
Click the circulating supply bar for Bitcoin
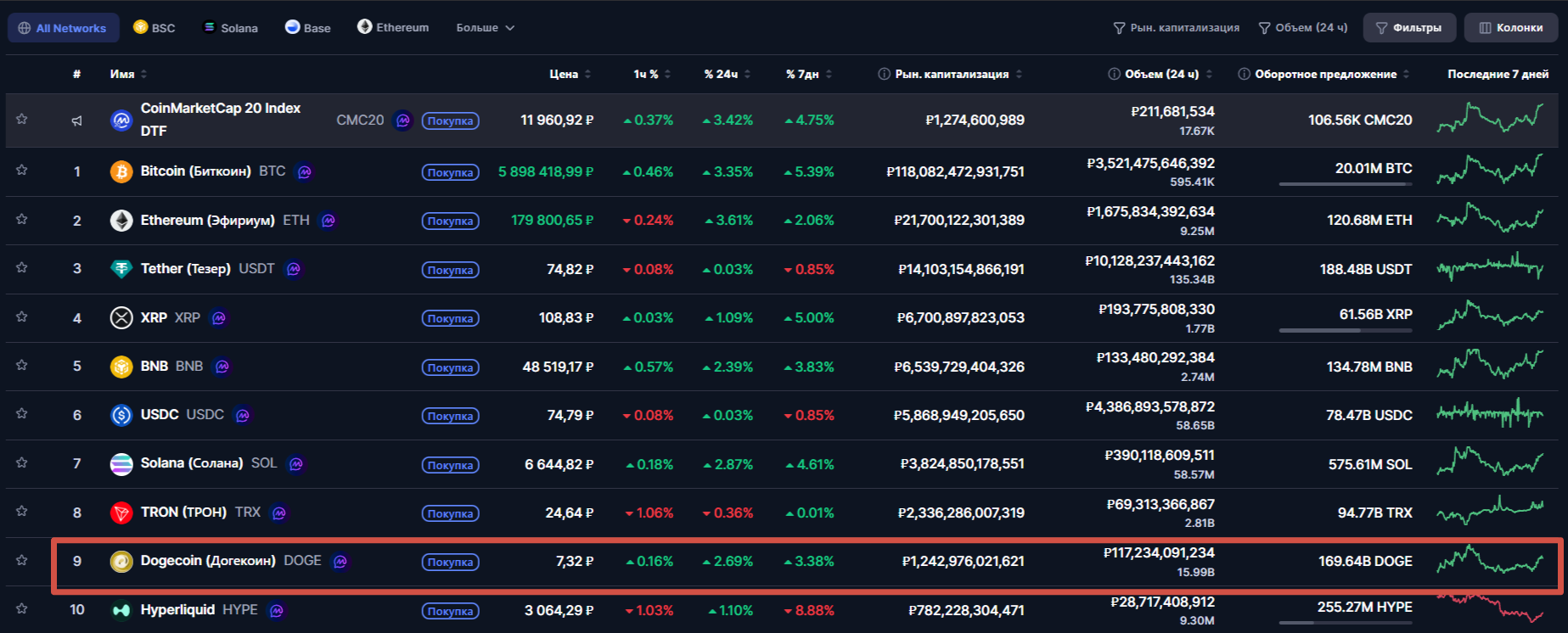pyautogui.click(x=1345, y=183)
